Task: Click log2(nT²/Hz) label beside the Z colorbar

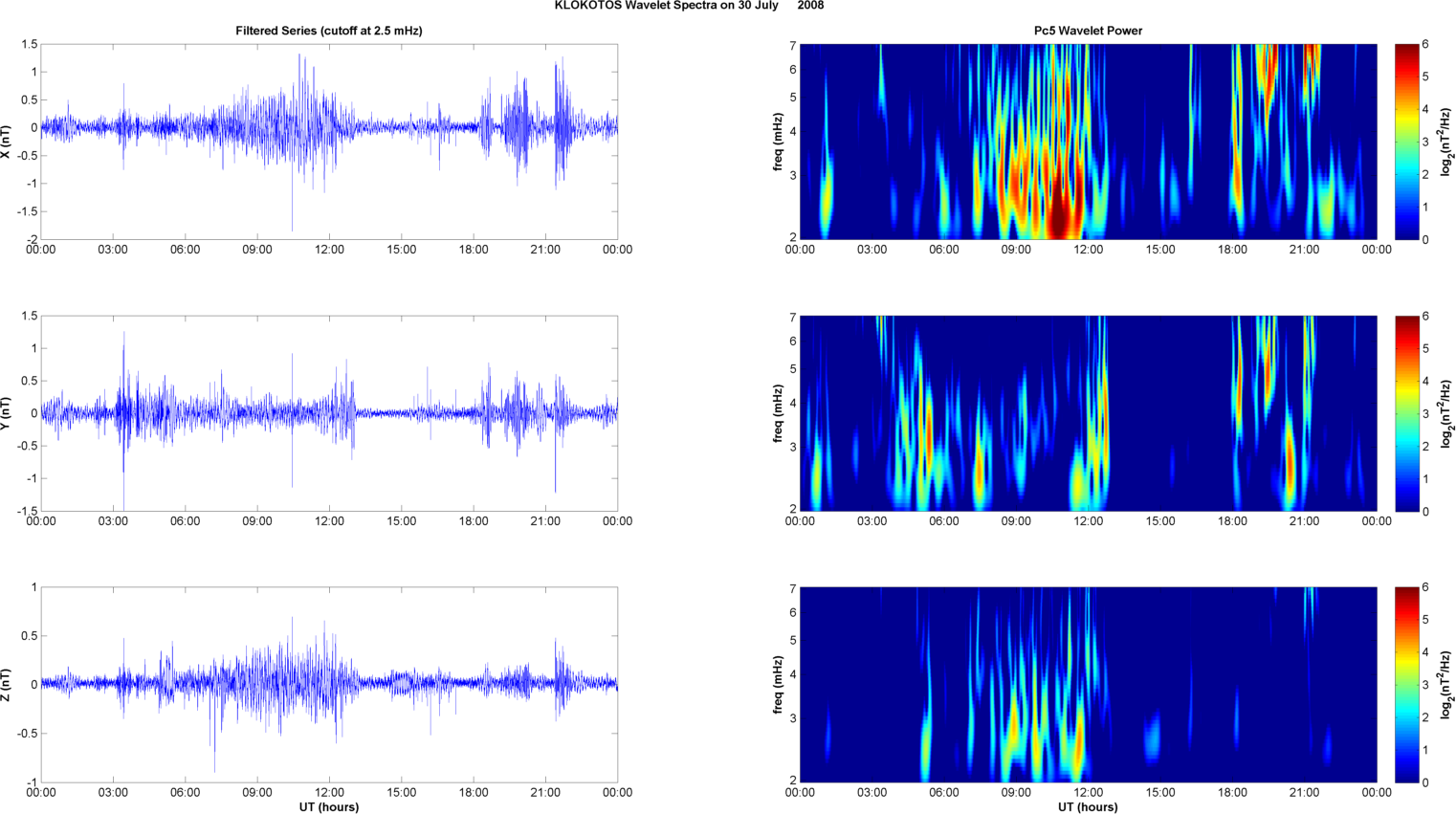Action: coord(1446,685)
